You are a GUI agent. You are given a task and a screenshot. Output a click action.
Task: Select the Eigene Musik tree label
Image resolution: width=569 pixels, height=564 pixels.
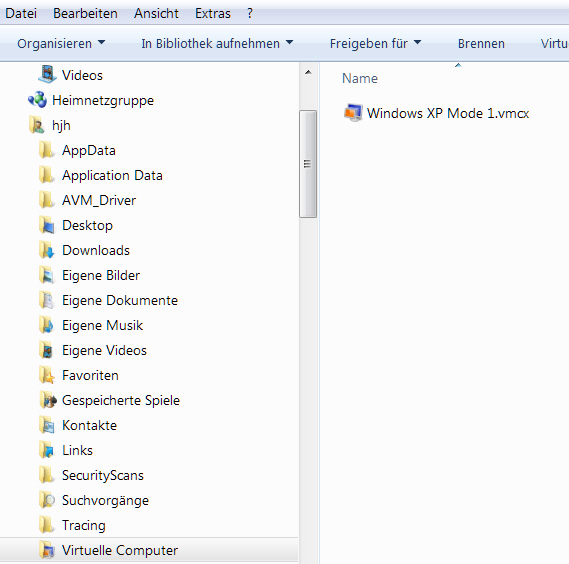tap(103, 326)
